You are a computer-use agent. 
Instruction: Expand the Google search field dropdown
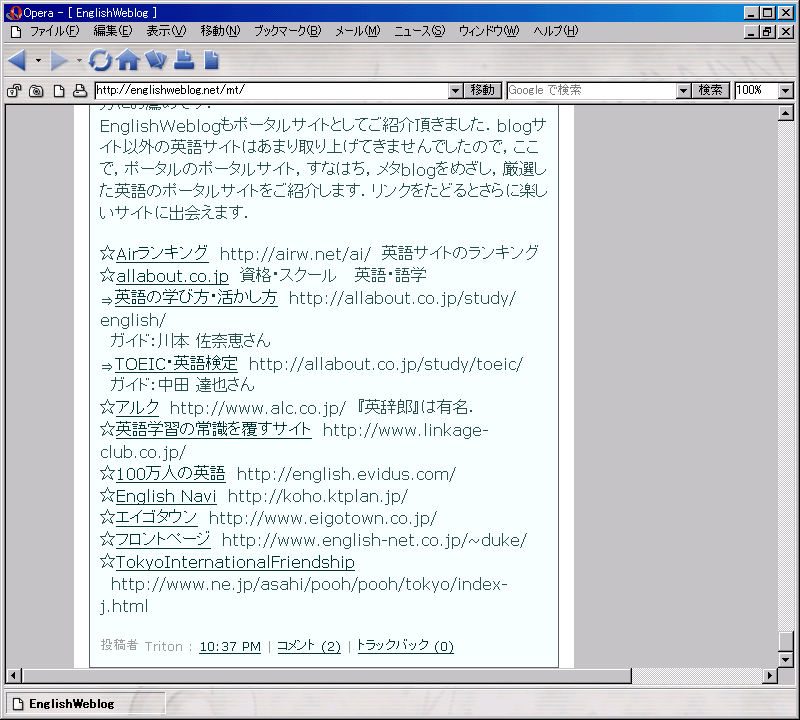pyautogui.click(x=684, y=91)
